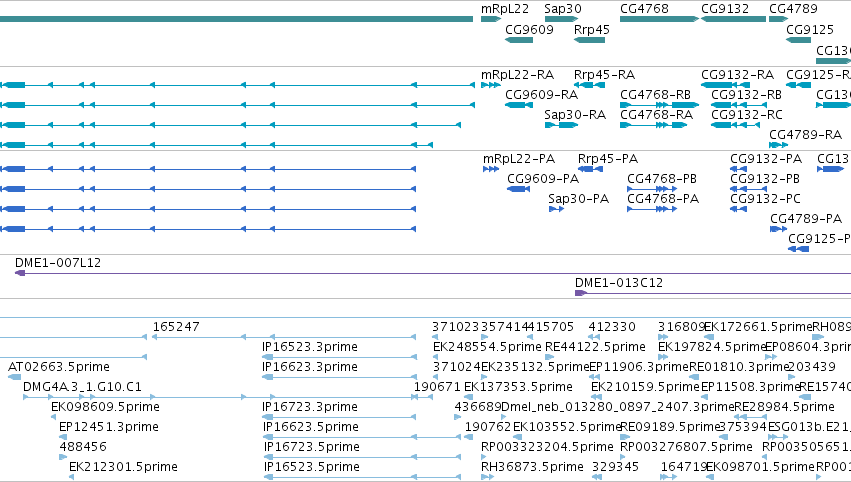Select EST label 488456
This screenshot has width=851, height=482.
[82, 447]
